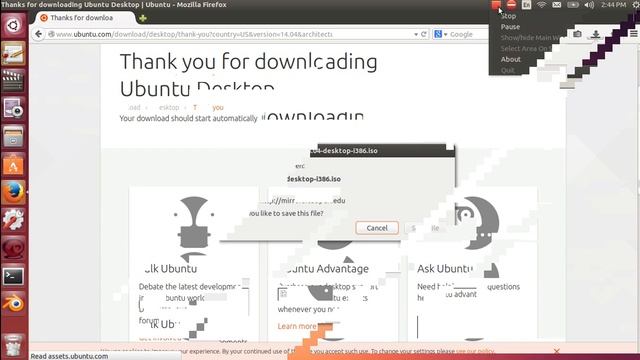Open Google search engine selector dropdown
640x360 pixels.
click(x=440, y=34)
